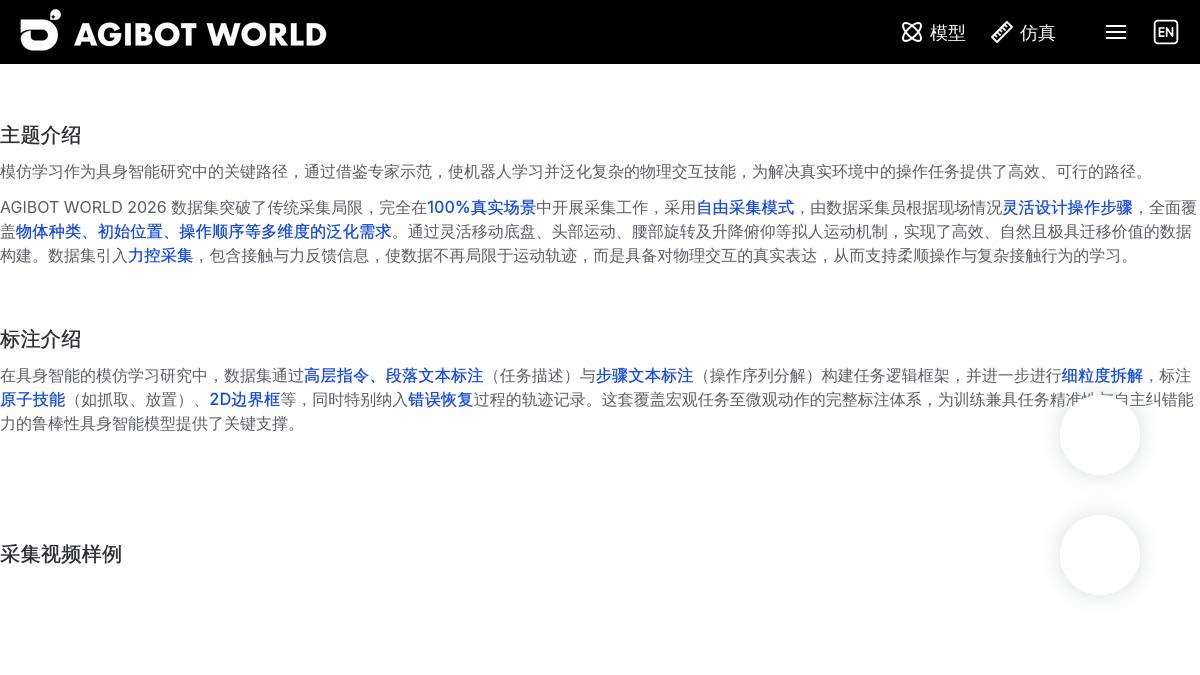The image size is (1200, 675).
Task: Switch language with the EN icon
Action: coord(1166,32)
